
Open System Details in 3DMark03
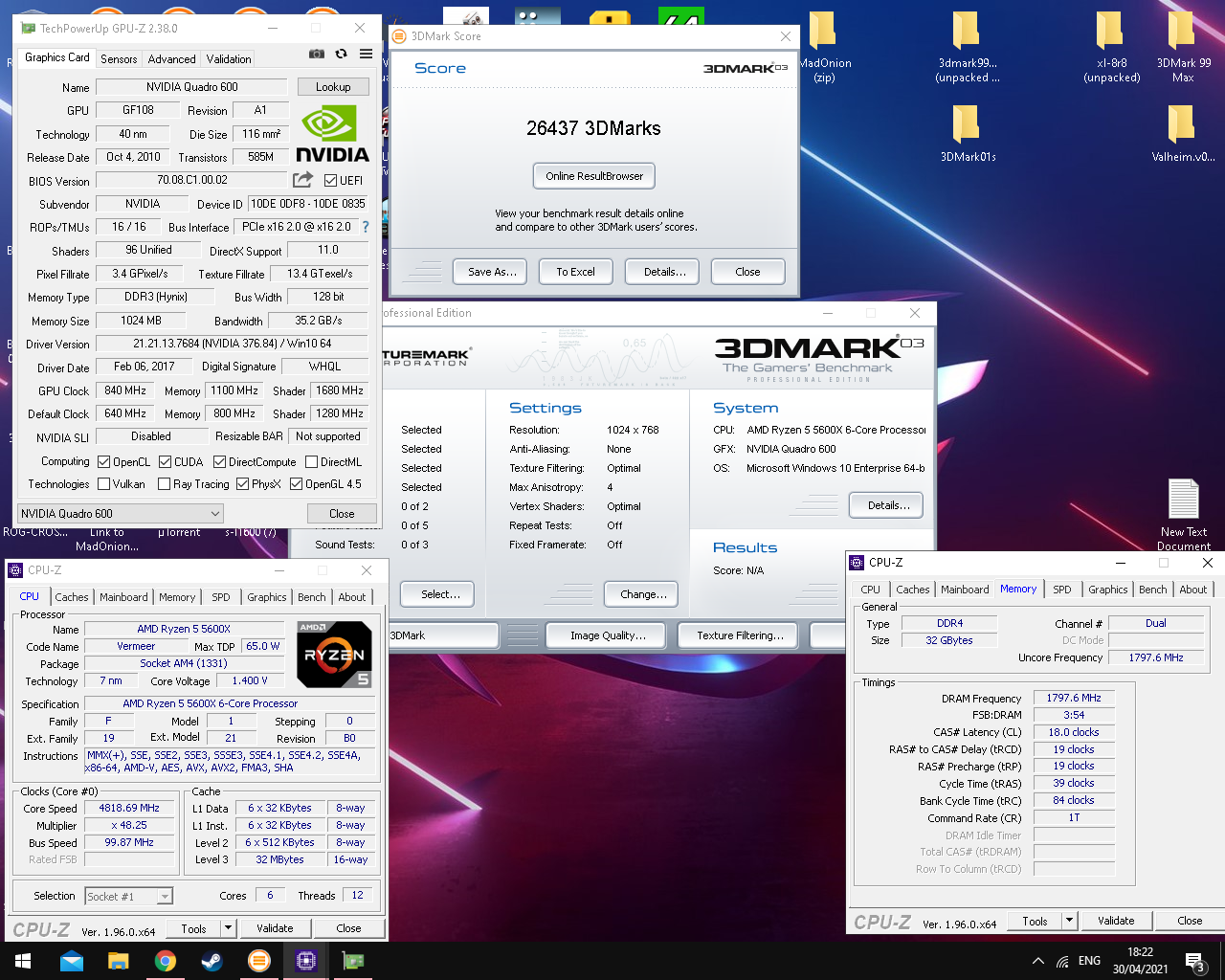click(x=887, y=505)
